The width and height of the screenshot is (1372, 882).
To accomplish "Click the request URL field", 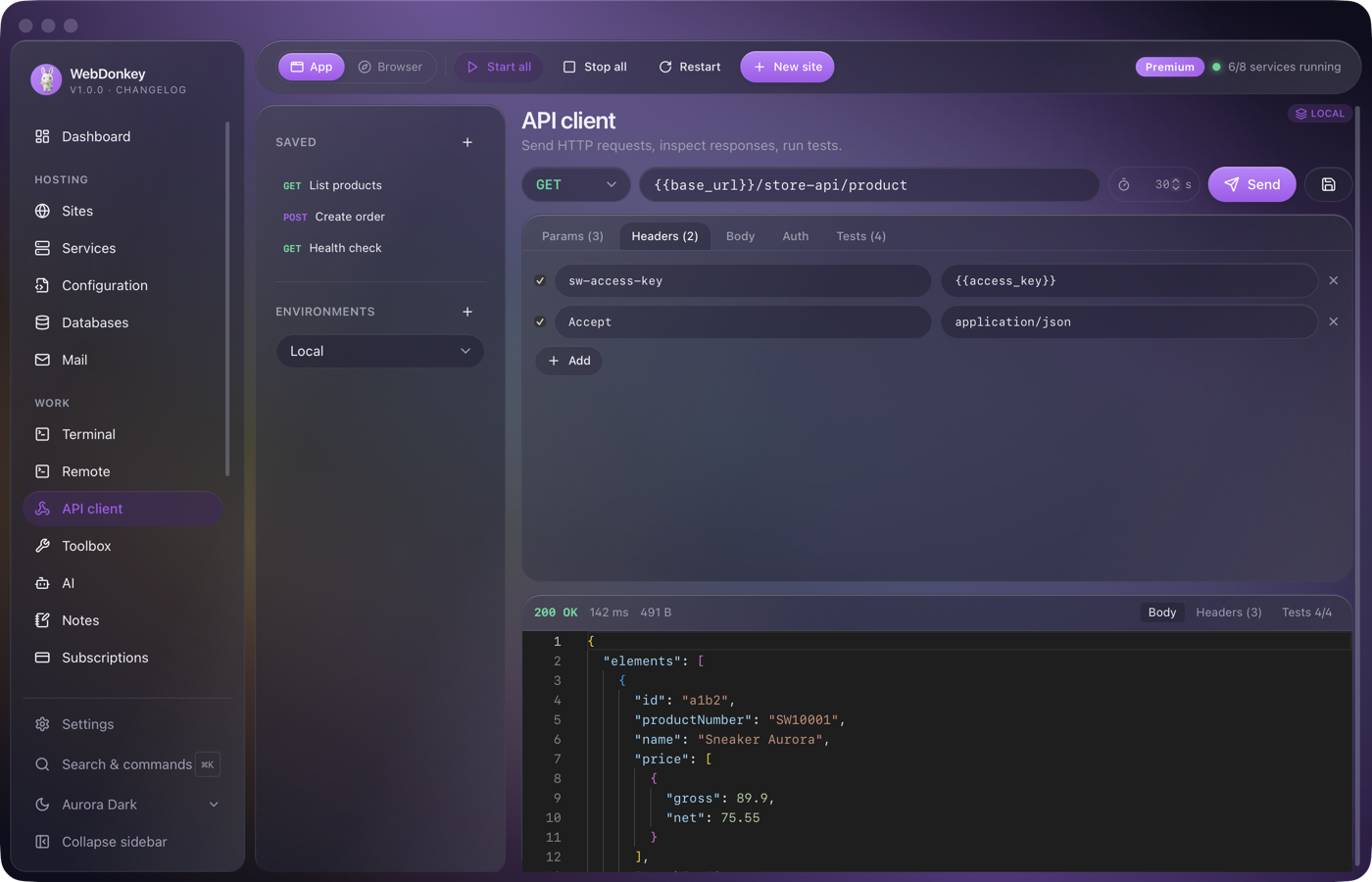I will point(869,184).
